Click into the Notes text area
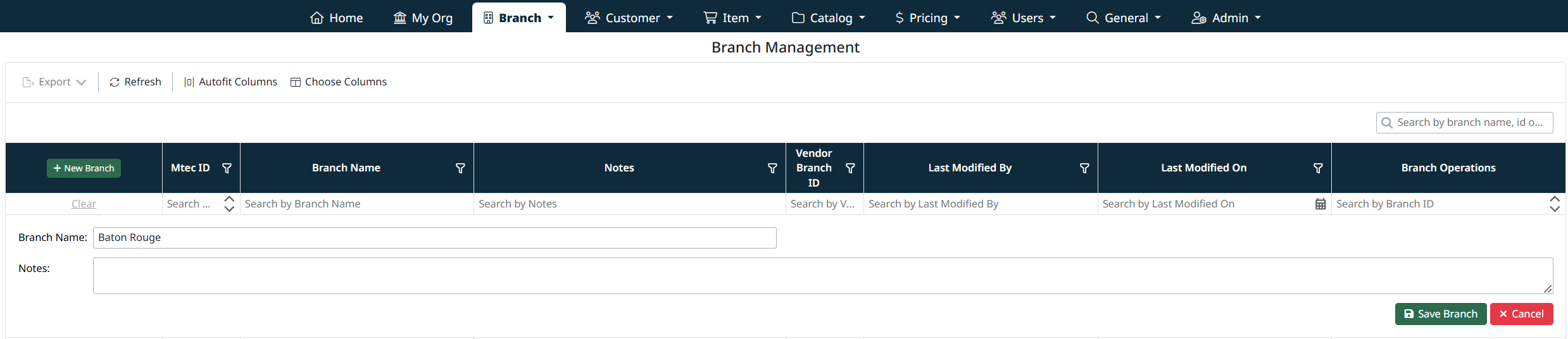 pyautogui.click(x=822, y=276)
